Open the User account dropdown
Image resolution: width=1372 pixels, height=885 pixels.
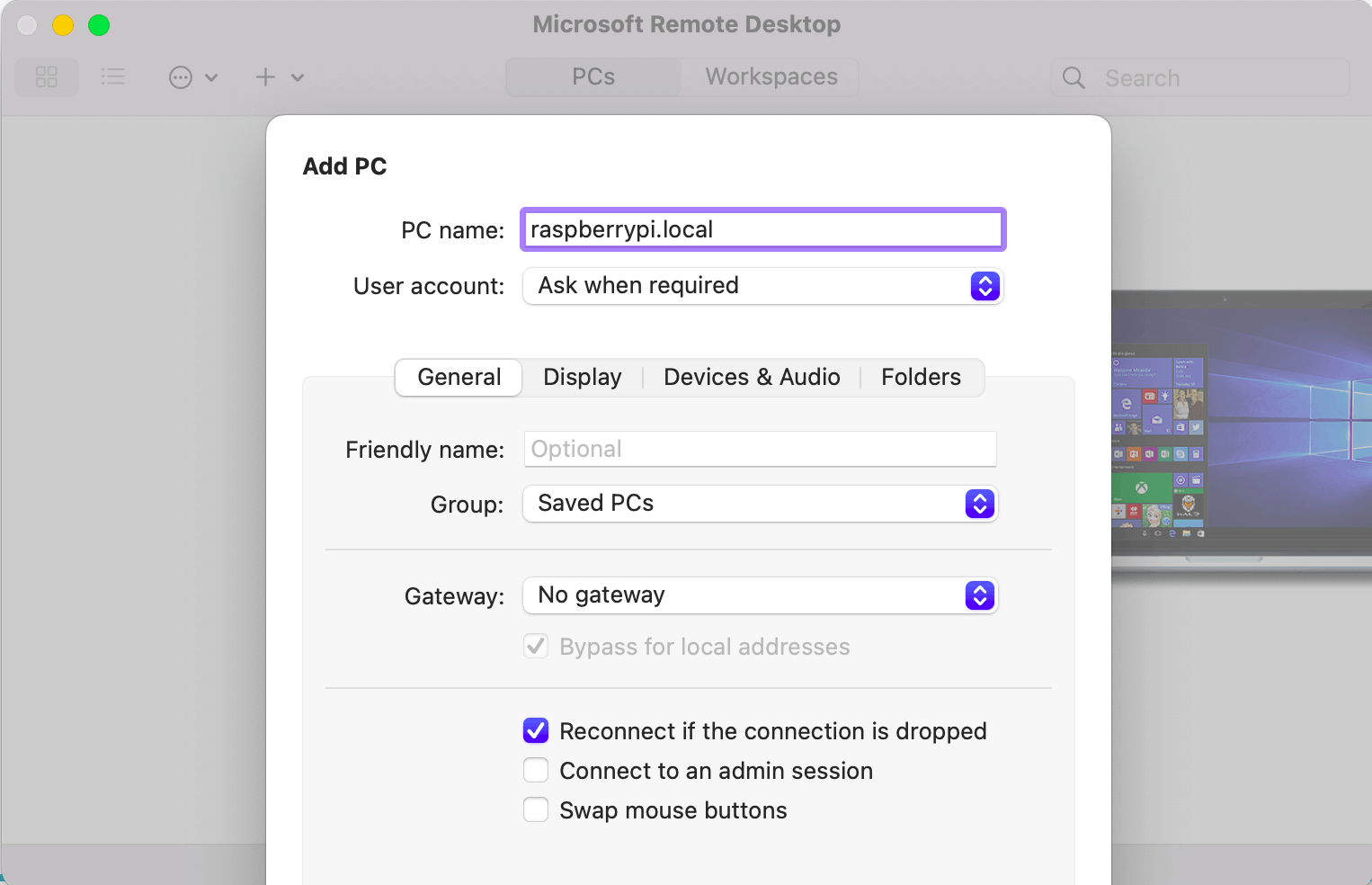click(x=762, y=286)
